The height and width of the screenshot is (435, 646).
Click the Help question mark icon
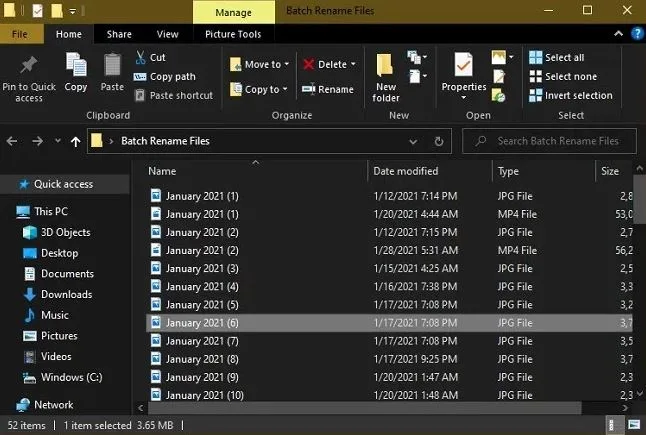coord(637,34)
